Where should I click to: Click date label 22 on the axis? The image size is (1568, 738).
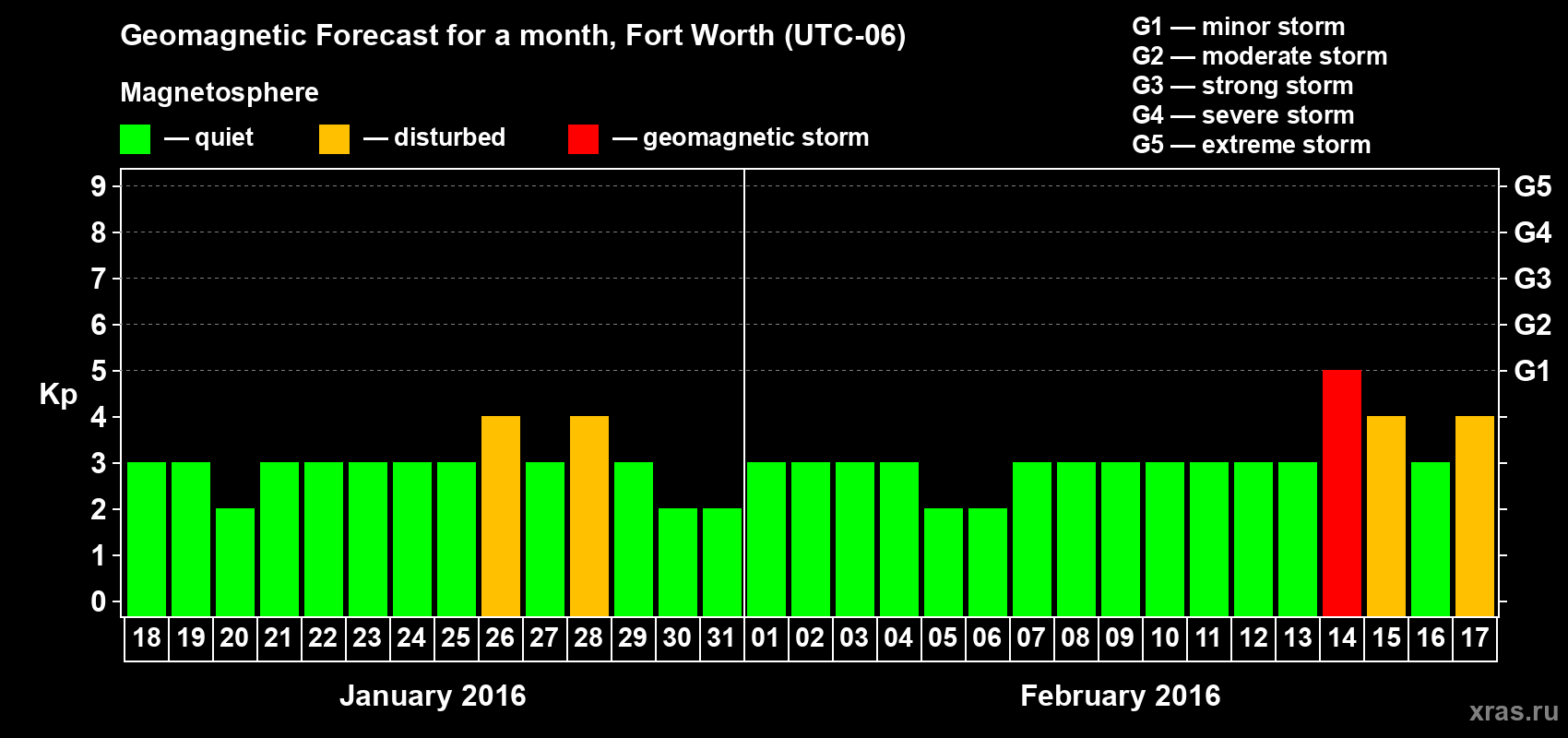tap(323, 638)
